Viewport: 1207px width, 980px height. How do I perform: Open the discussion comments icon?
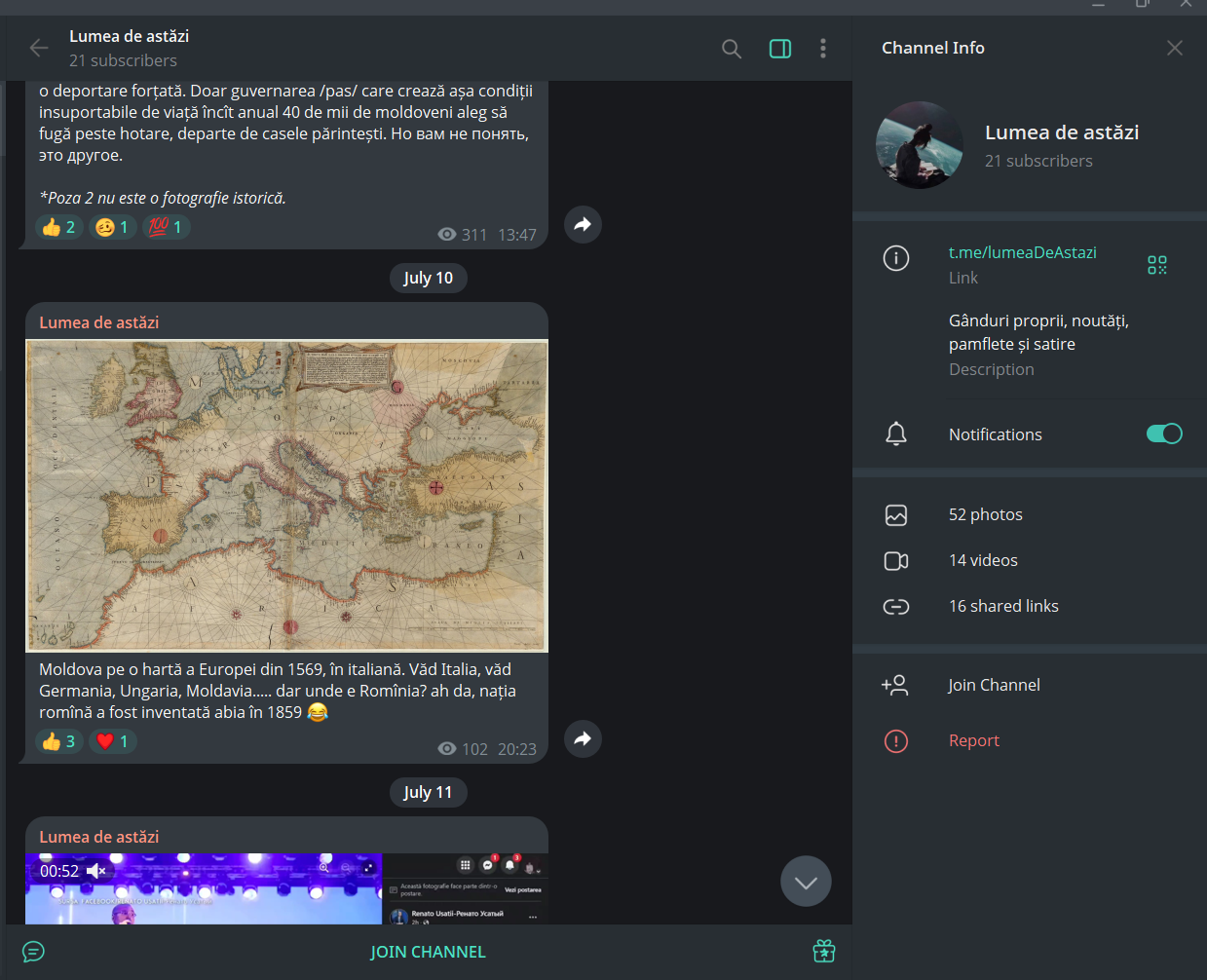33,952
